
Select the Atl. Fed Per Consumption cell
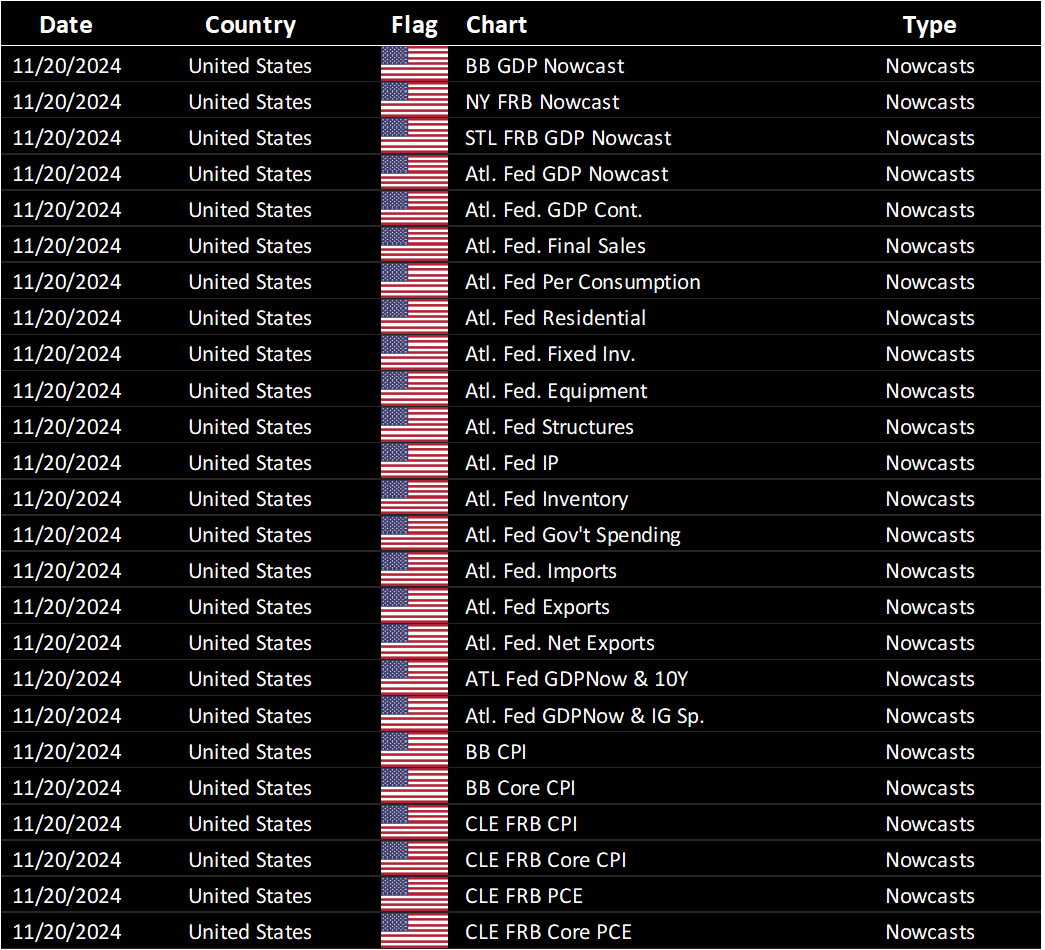point(582,282)
